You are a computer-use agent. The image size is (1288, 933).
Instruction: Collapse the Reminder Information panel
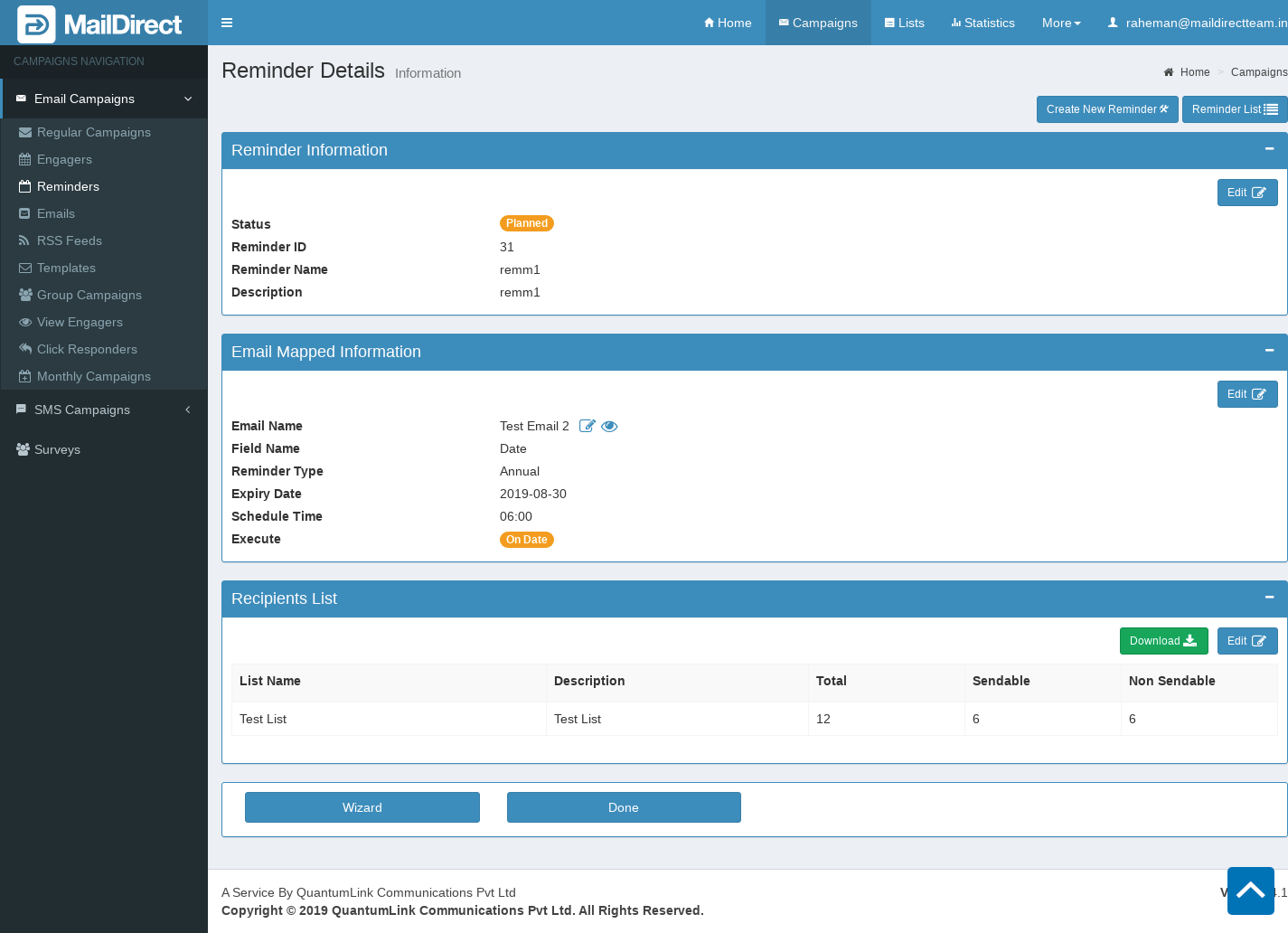click(1269, 149)
